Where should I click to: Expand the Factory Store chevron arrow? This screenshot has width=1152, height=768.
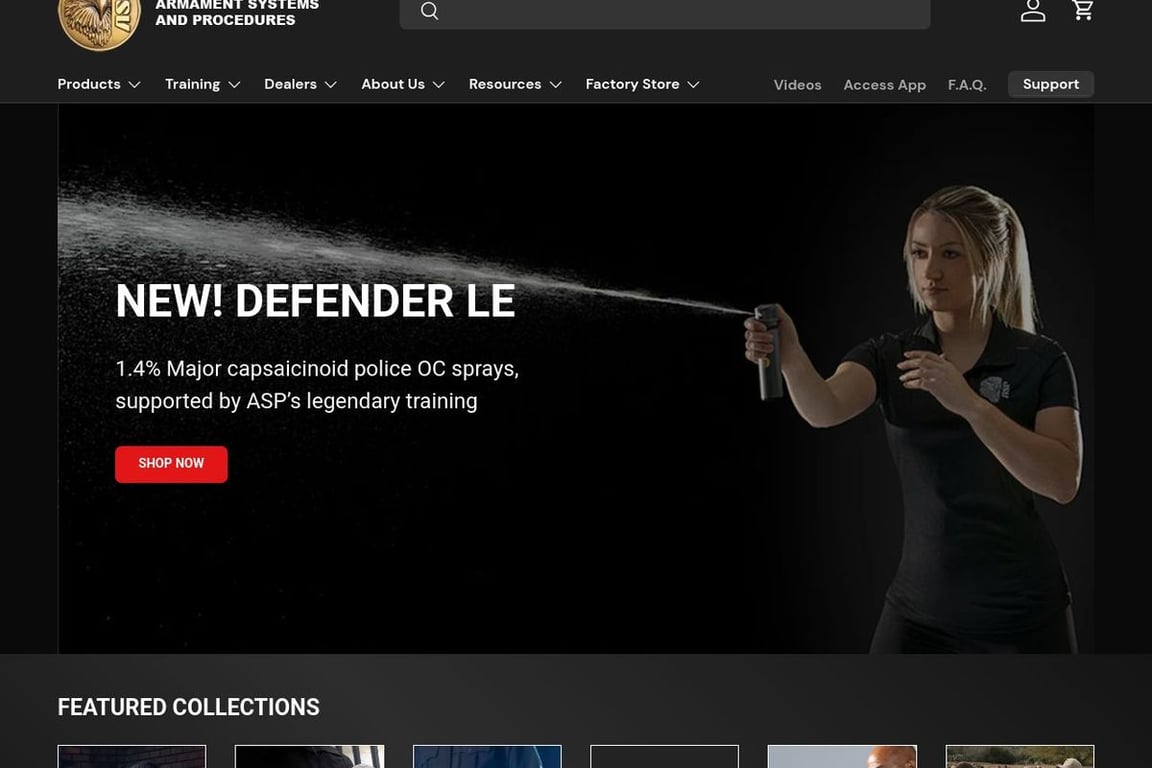tap(693, 85)
